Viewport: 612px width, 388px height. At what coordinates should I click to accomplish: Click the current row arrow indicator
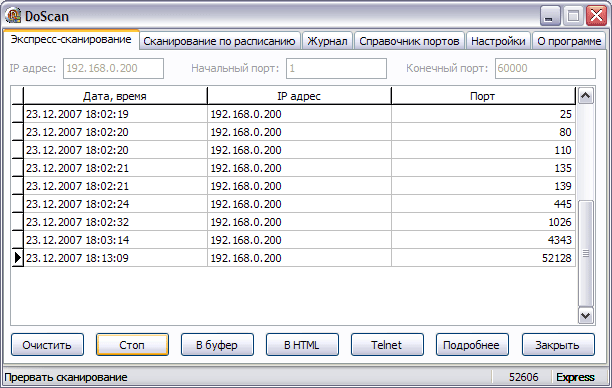click(x=18, y=258)
